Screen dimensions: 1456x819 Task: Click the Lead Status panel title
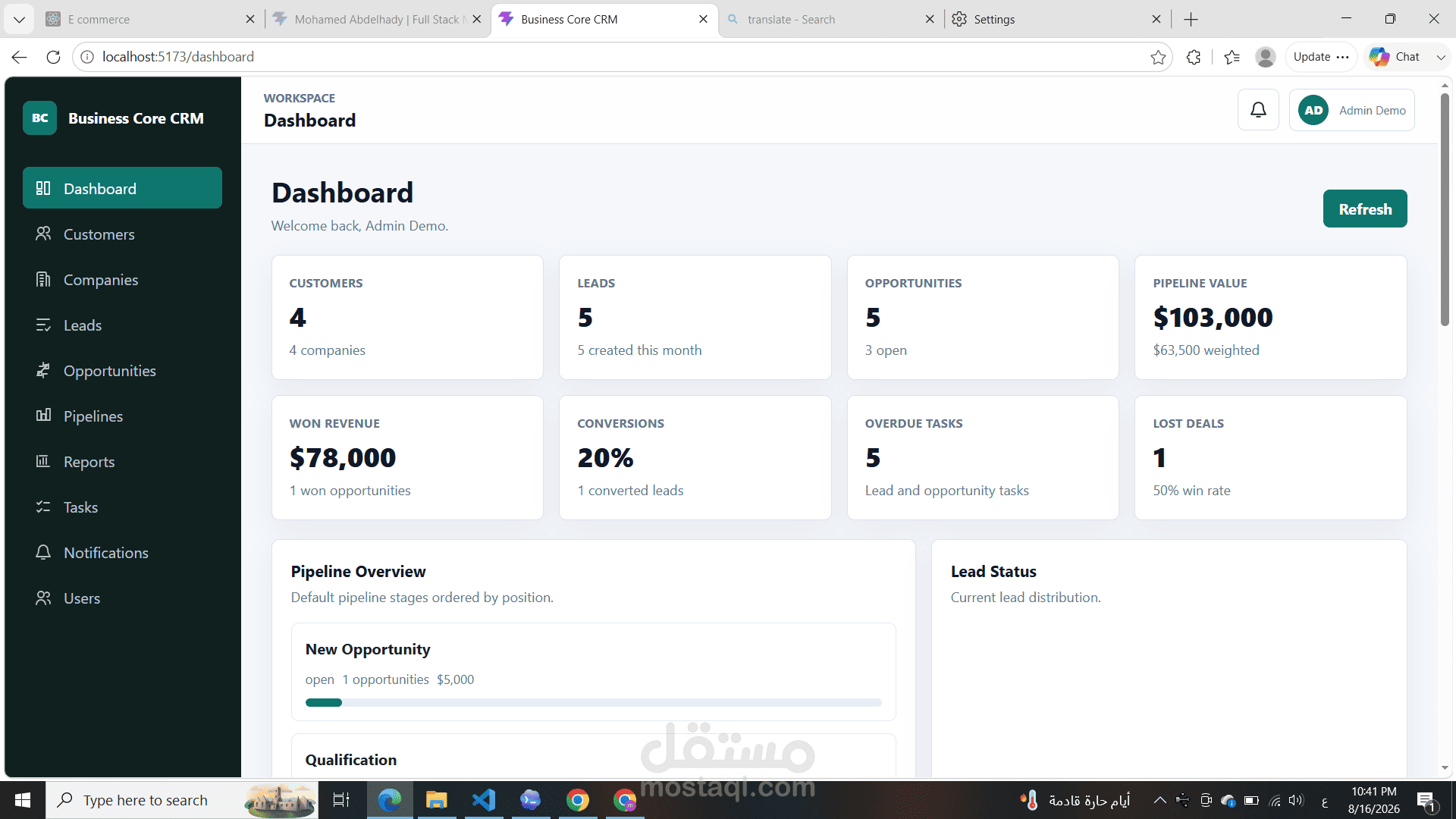[993, 571]
